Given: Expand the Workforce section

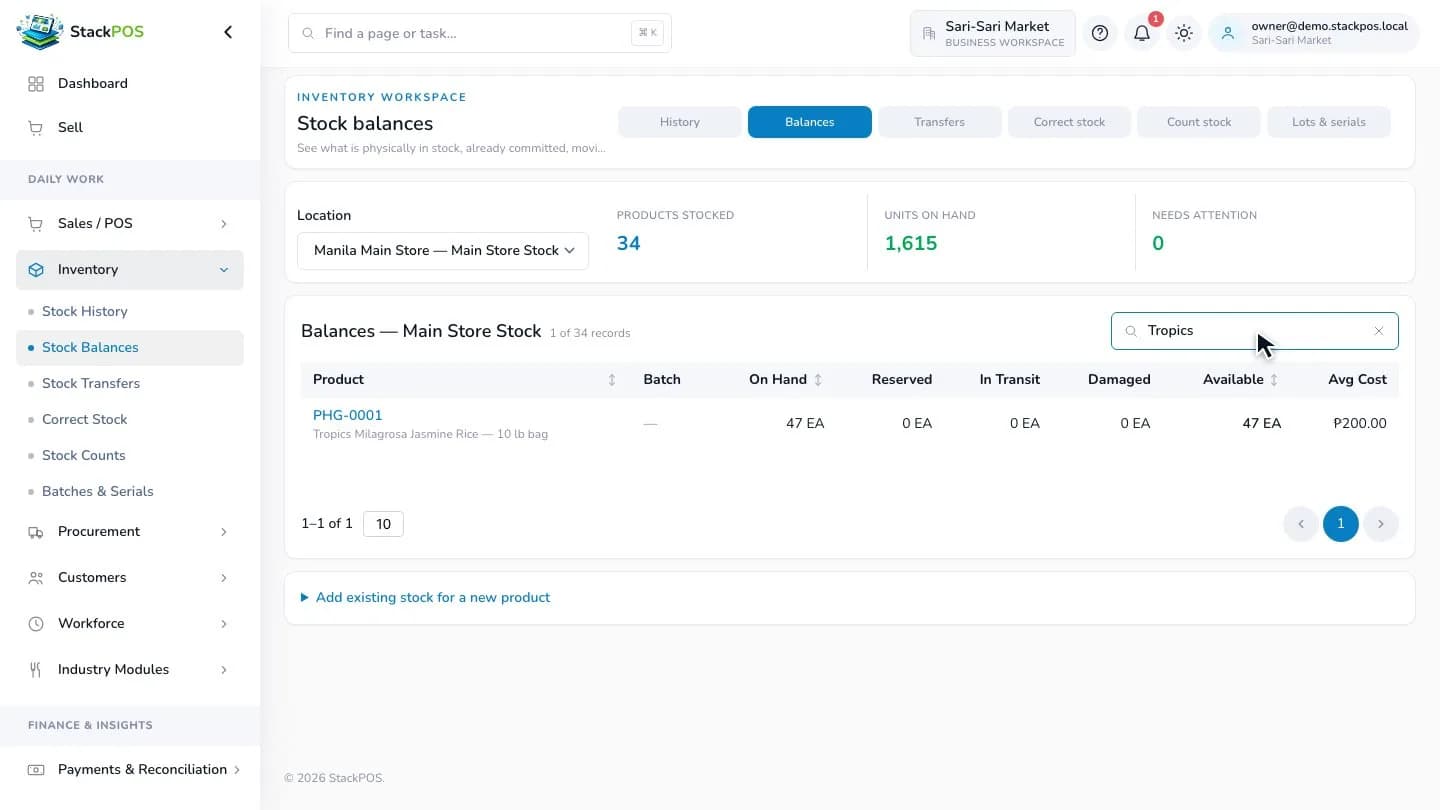Looking at the screenshot, I should click(130, 624).
